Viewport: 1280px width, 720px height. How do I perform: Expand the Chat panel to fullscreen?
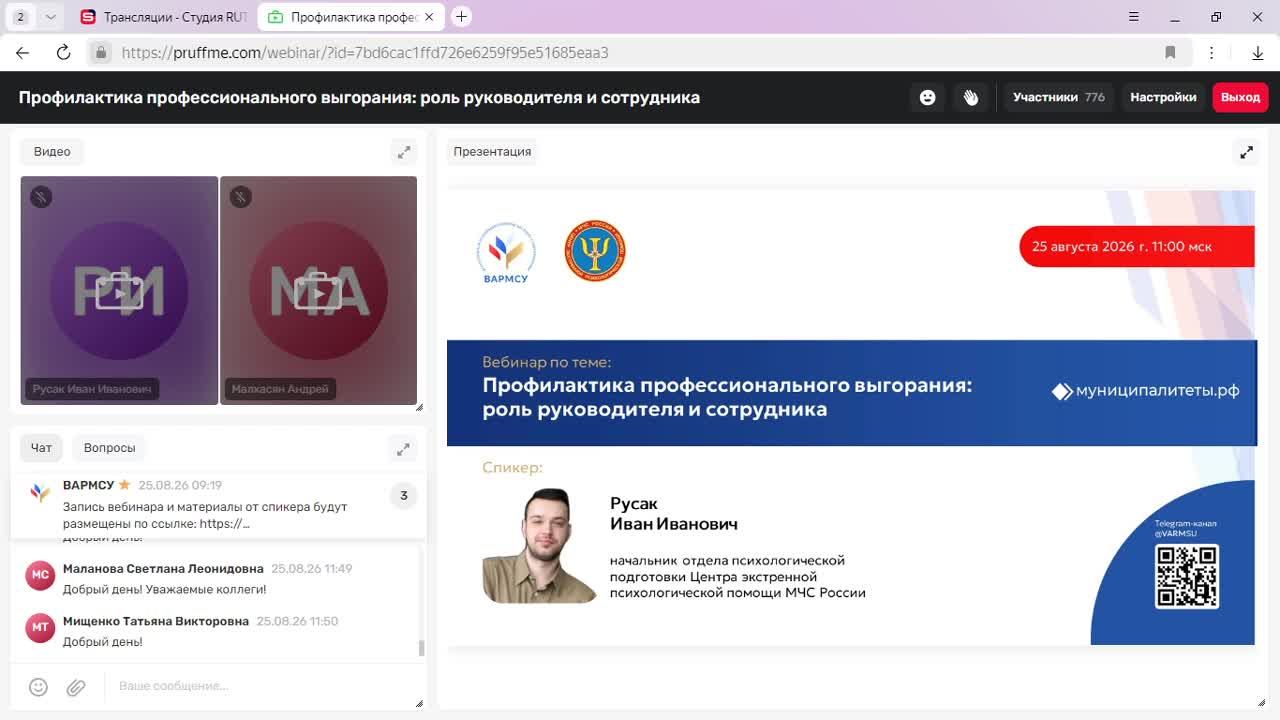click(403, 449)
